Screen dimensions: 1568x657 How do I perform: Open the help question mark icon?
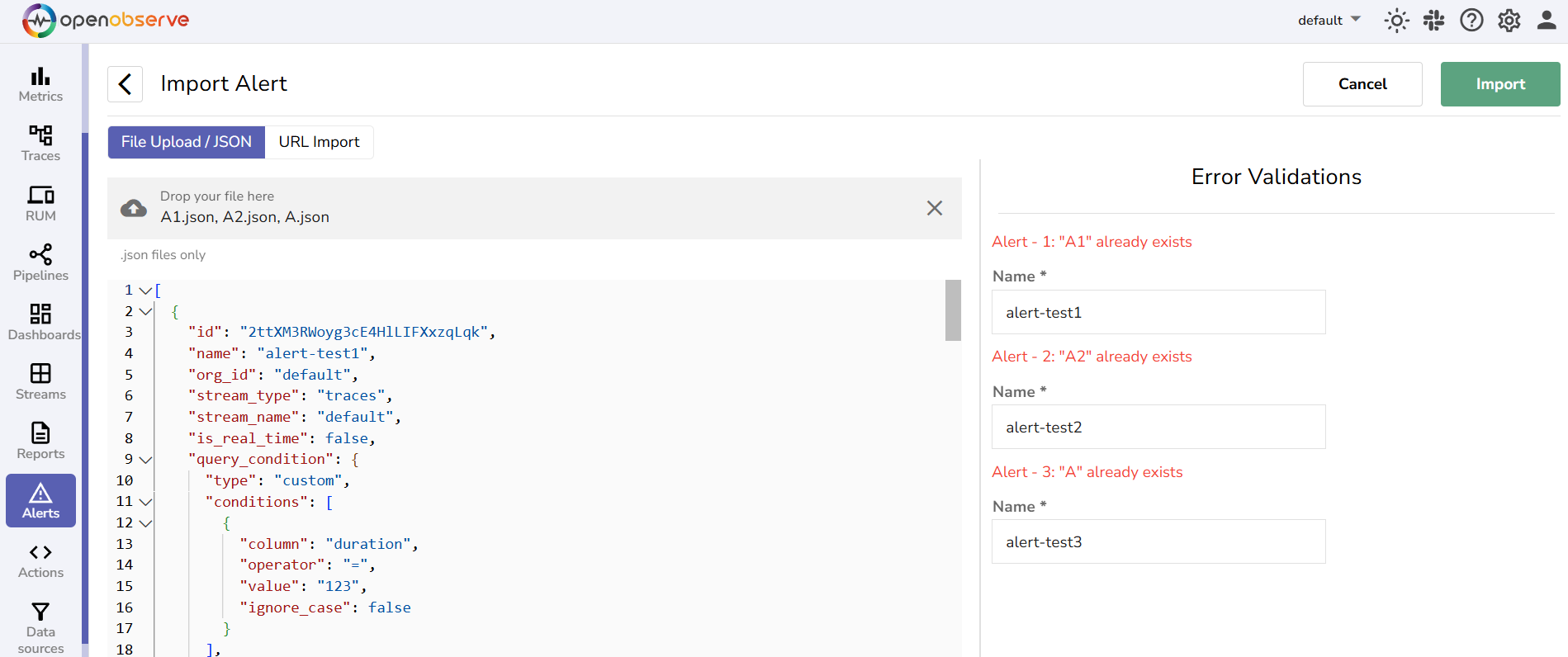tap(1471, 21)
